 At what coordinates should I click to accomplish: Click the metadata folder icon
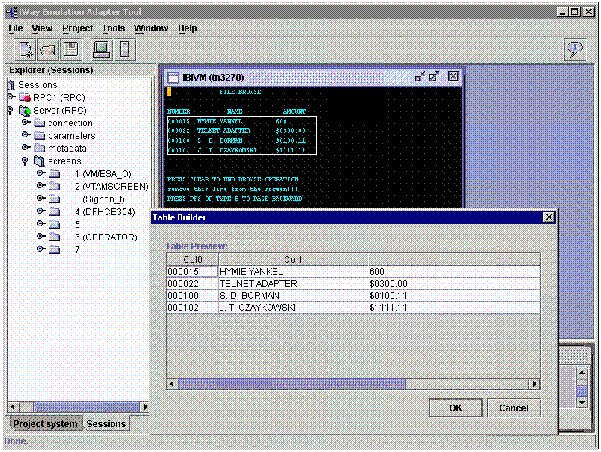click(x=39, y=148)
